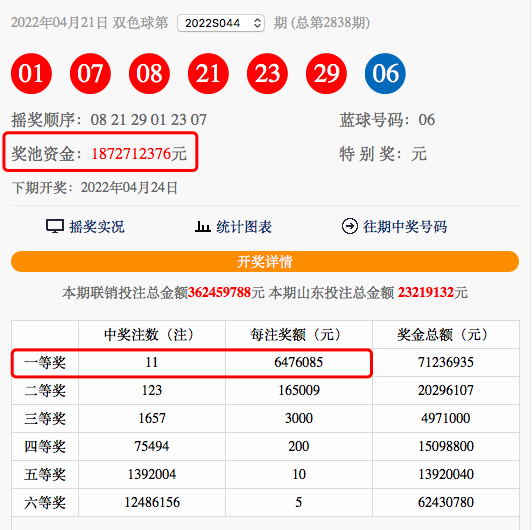This screenshot has height=530, width=532.
Task: Click the monitor icon beside 摇奖实况
Action: coord(55,226)
